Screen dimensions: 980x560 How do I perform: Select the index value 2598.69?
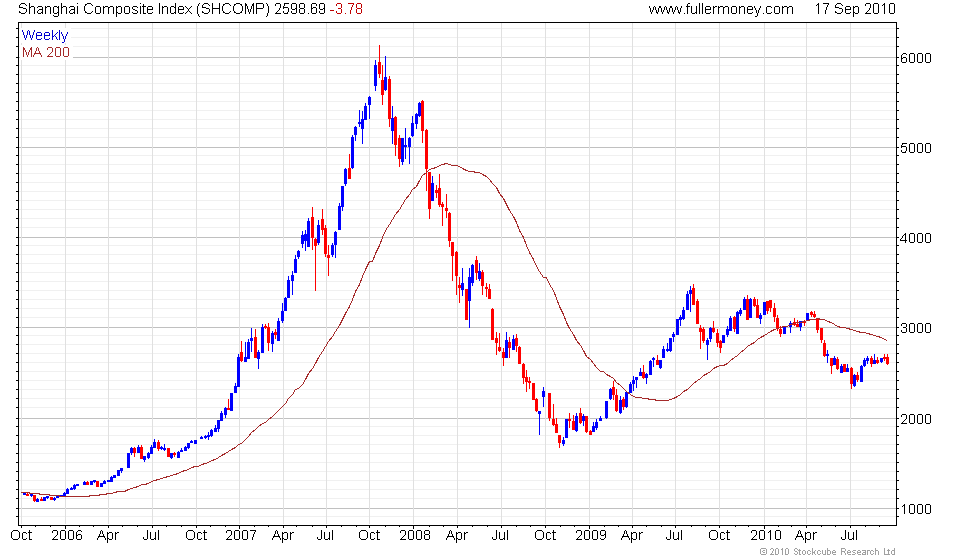tap(300, 9)
